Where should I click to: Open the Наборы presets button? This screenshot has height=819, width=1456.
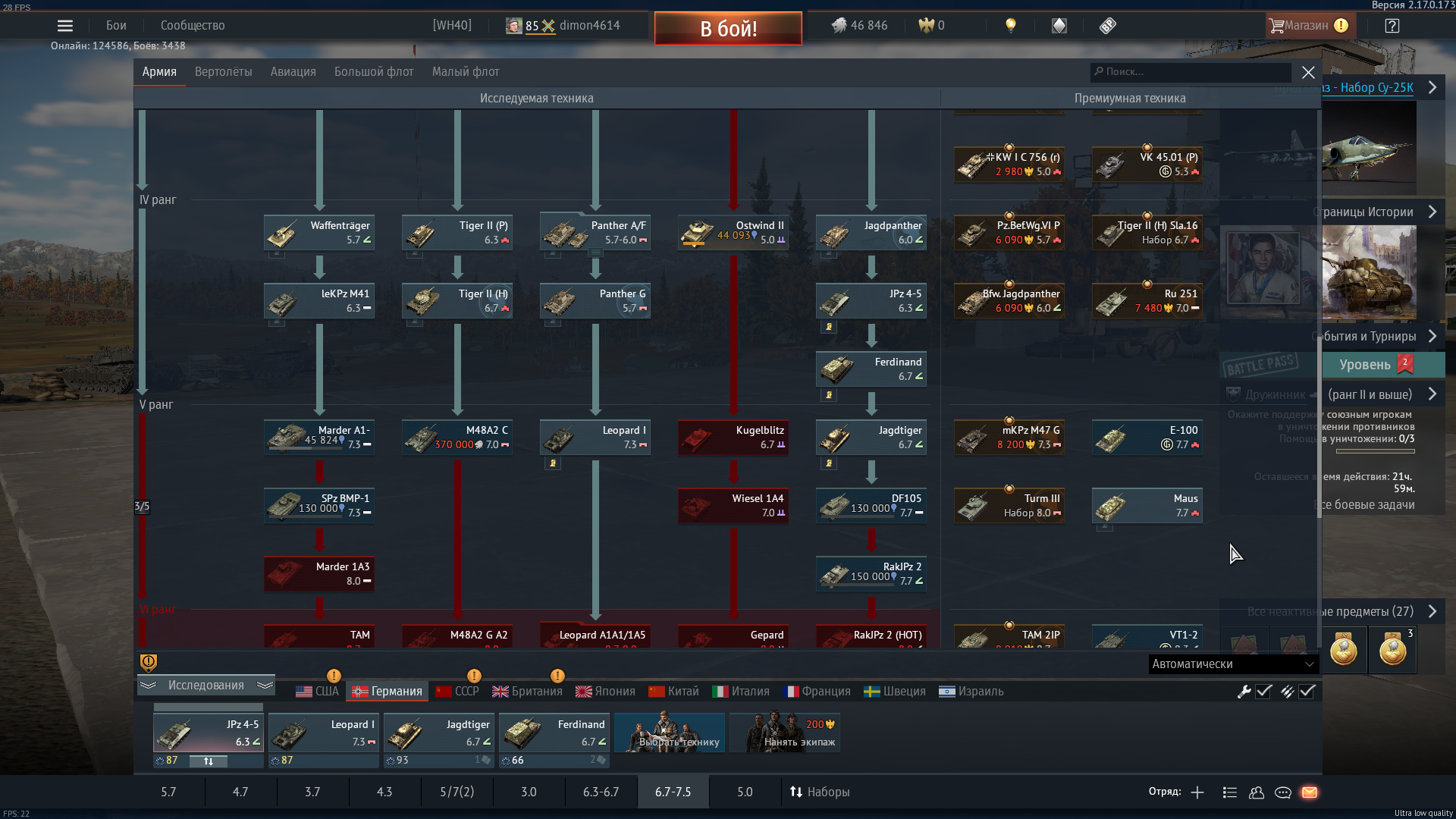(819, 792)
